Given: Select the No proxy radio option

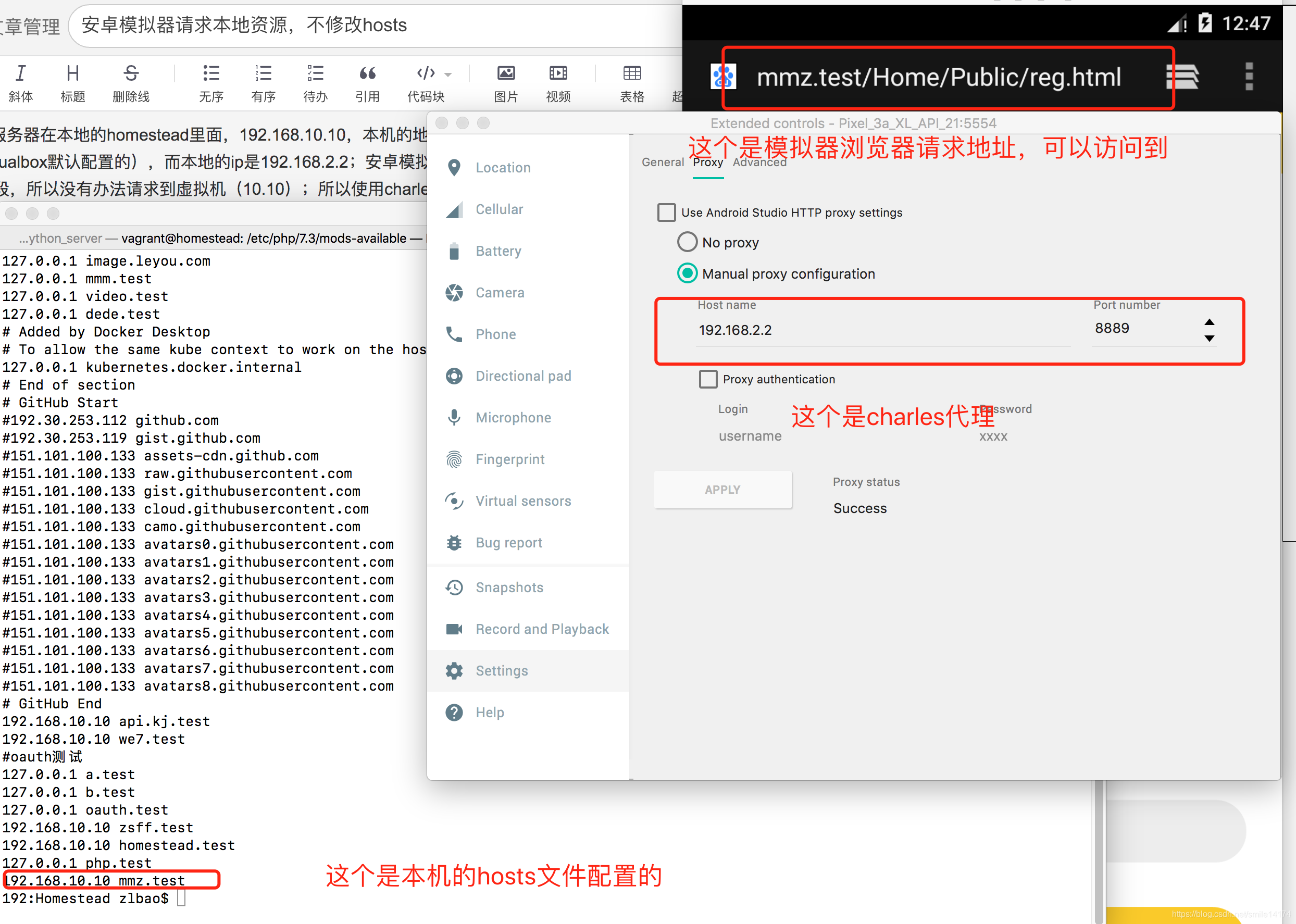Looking at the screenshot, I should (687, 242).
